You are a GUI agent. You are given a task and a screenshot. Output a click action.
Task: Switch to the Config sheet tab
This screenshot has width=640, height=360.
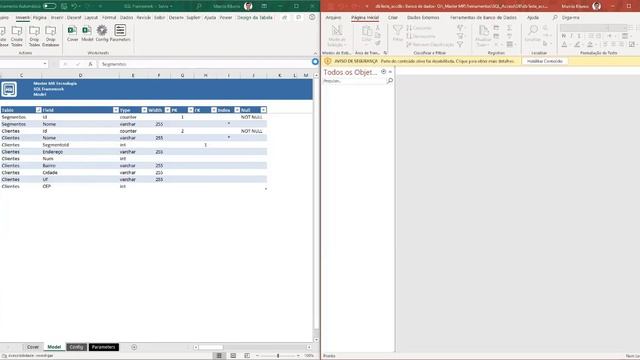click(x=76, y=347)
